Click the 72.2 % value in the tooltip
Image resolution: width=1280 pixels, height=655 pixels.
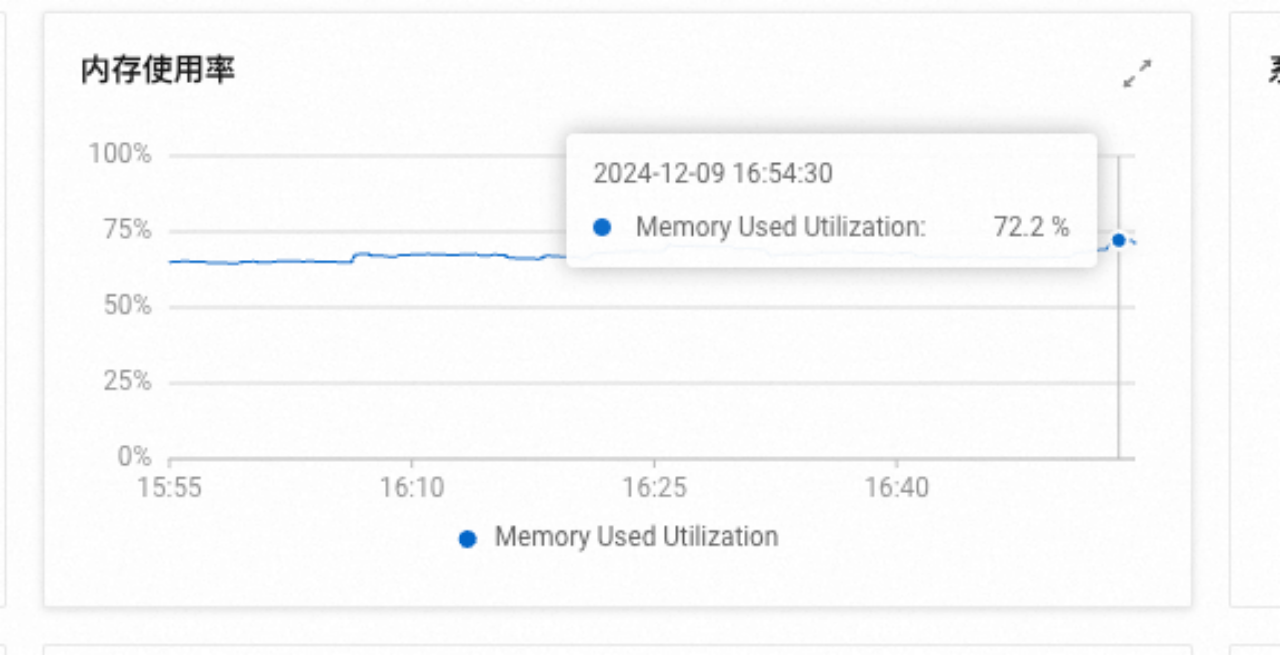click(1031, 227)
